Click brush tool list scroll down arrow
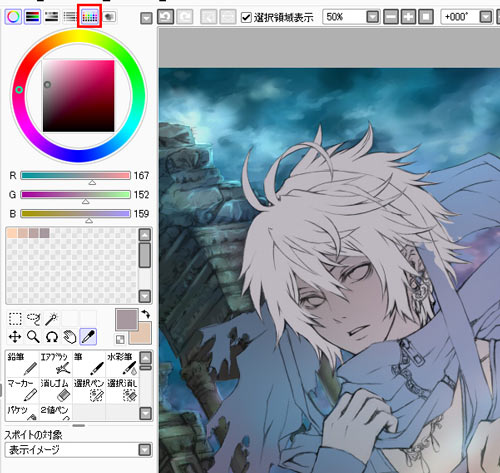The width and height of the screenshot is (500, 473). (x=146, y=414)
